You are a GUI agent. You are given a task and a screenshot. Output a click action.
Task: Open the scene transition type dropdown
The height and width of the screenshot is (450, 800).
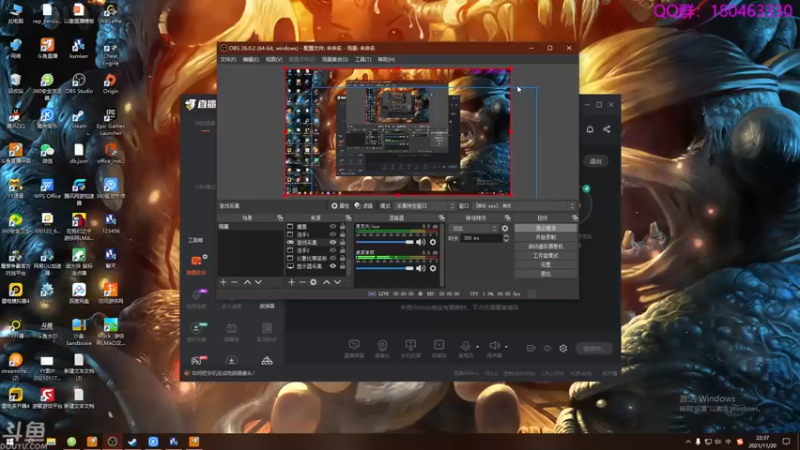473,229
